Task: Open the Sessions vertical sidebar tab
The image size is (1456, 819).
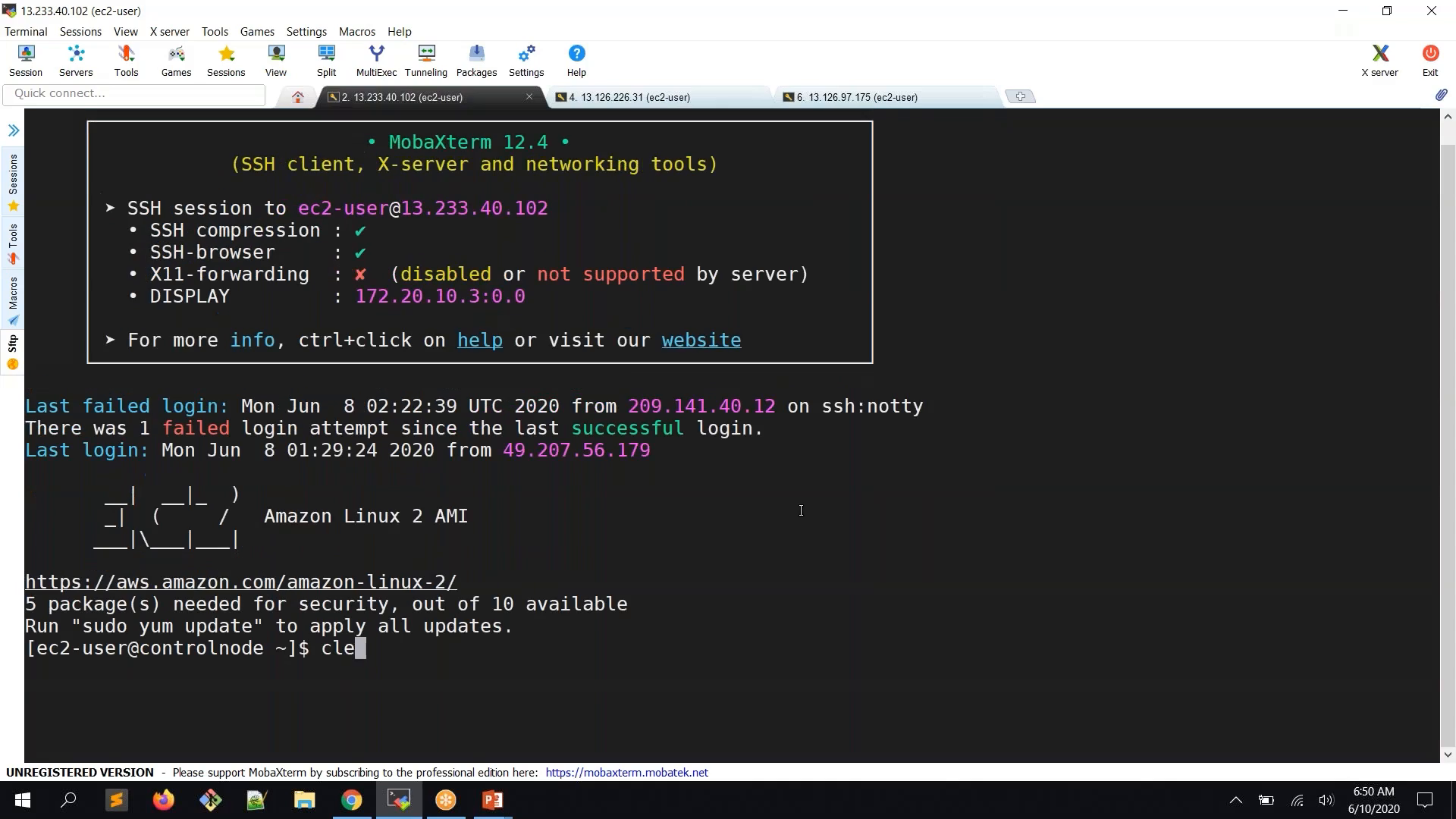Action: click(x=13, y=183)
